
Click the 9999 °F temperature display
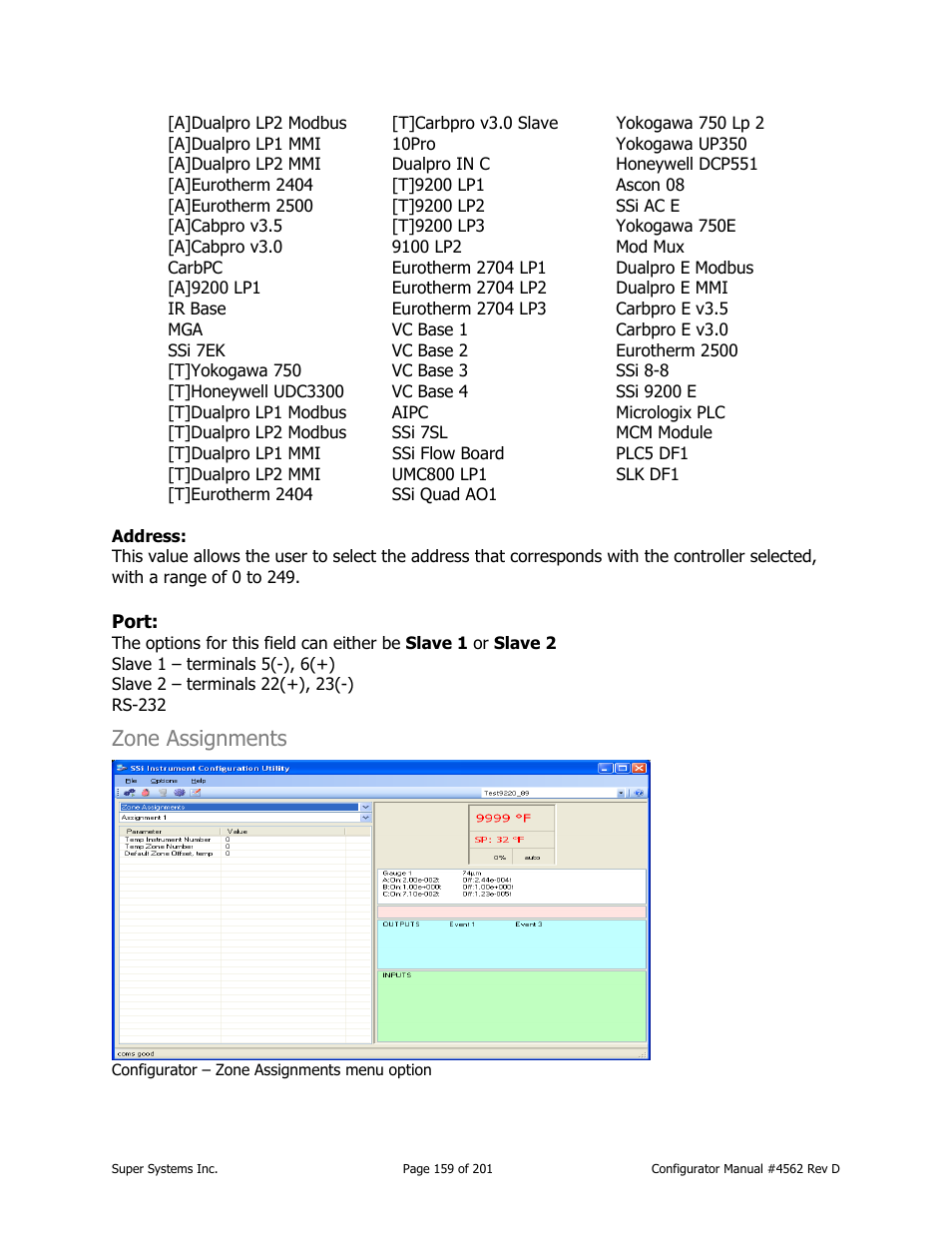(503, 818)
